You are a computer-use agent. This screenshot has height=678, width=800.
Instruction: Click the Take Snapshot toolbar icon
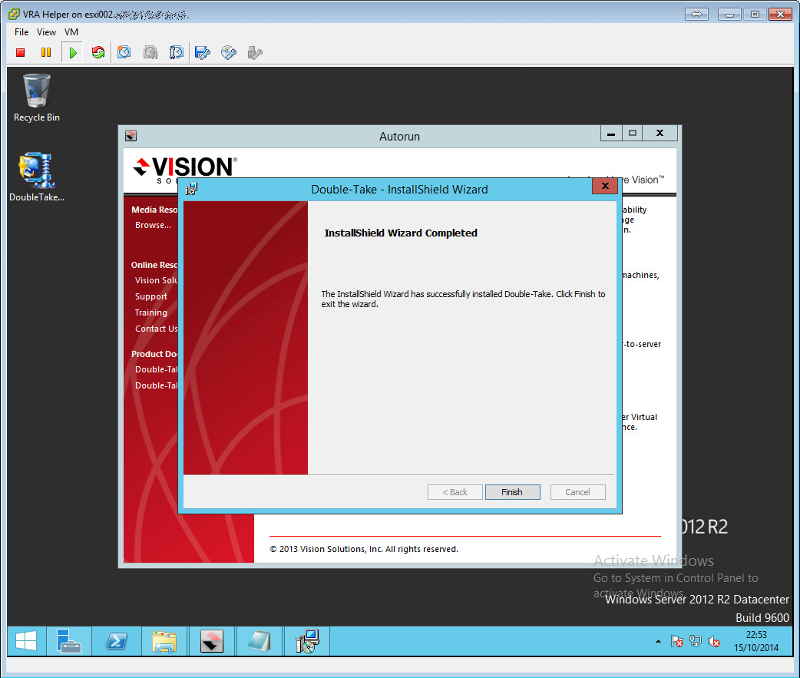124,53
